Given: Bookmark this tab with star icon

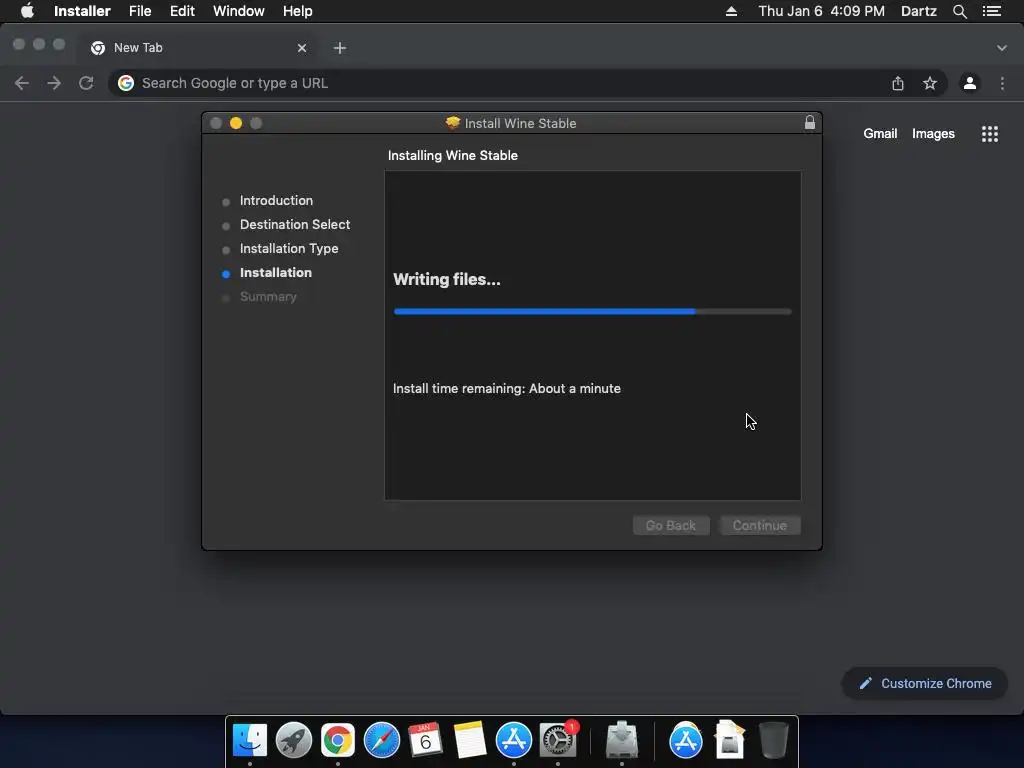Looking at the screenshot, I should coord(930,83).
